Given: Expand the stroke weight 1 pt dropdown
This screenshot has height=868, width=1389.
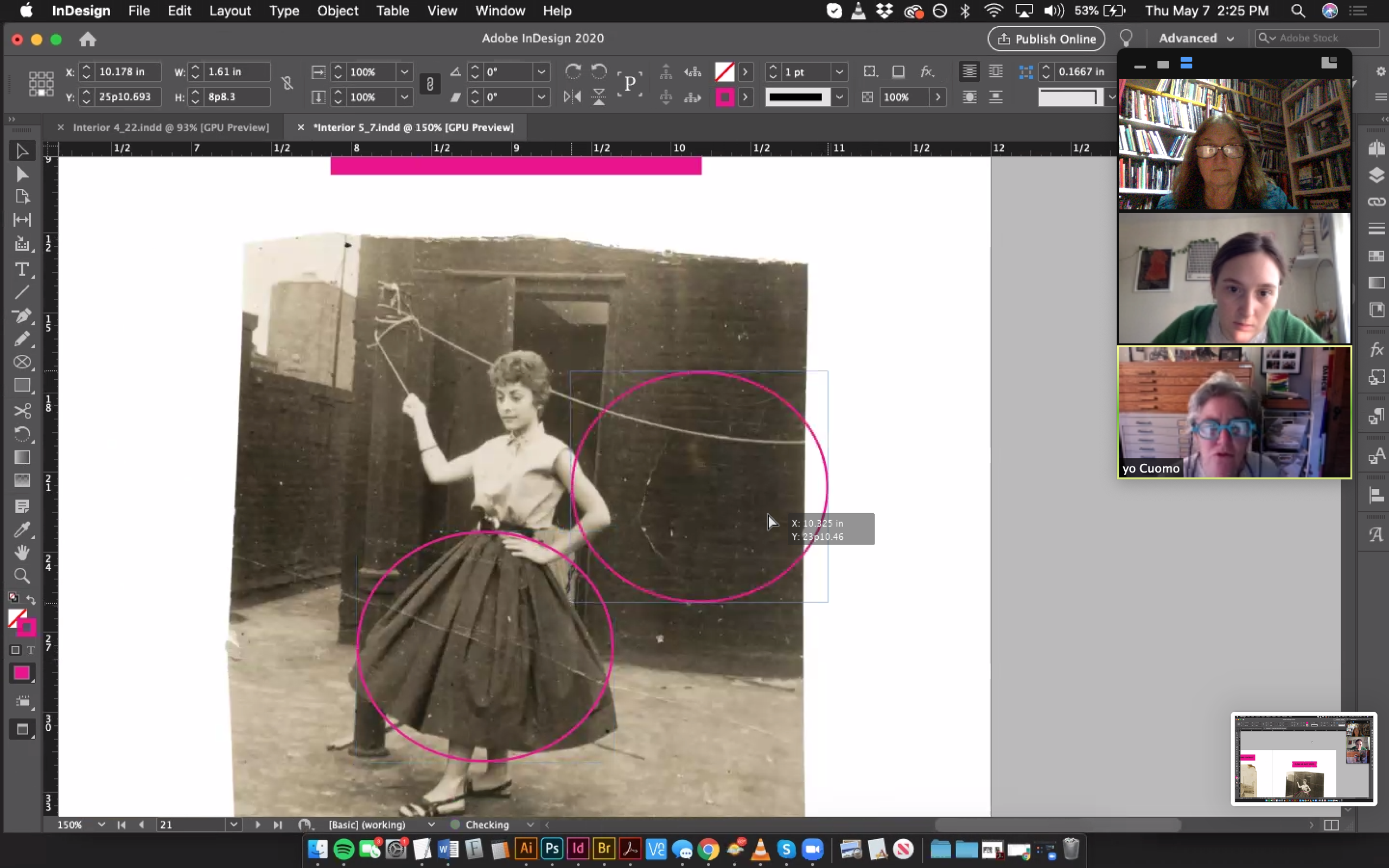Looking at the screenshot, I should [840, 72].
